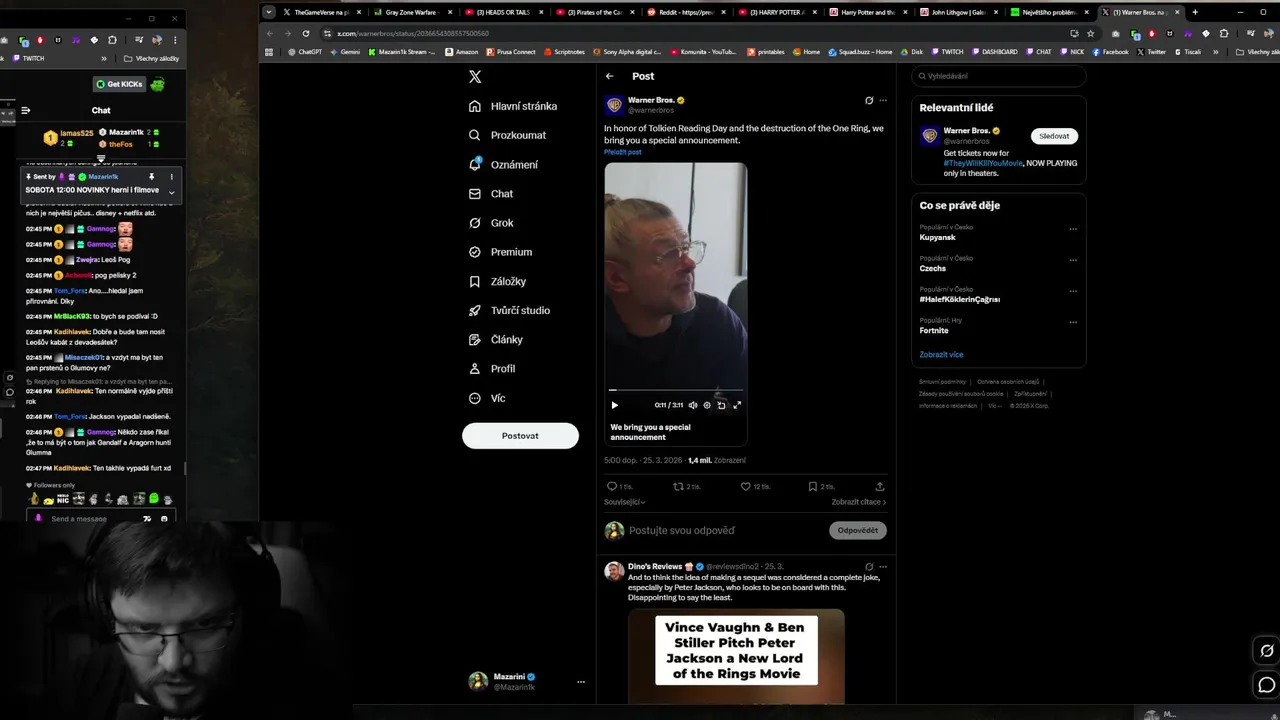Open account menu dots next to Mazarini
Image resolution: width=1280 pixels, height=720 pixels.
click(581, 682)
